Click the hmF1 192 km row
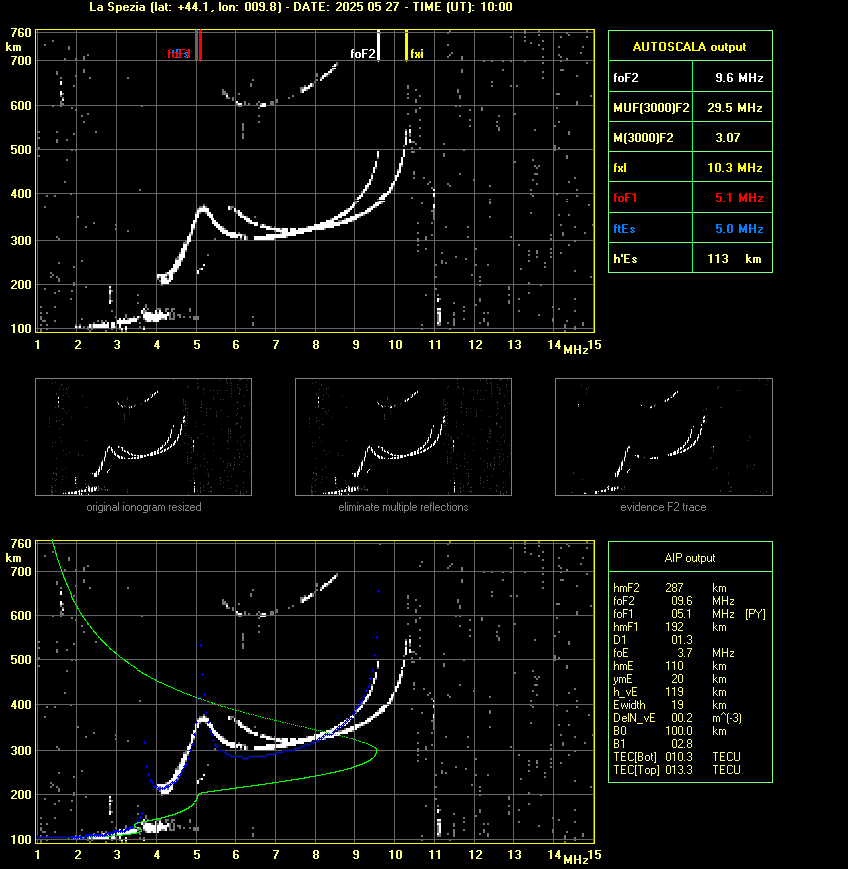 [670, 627]
